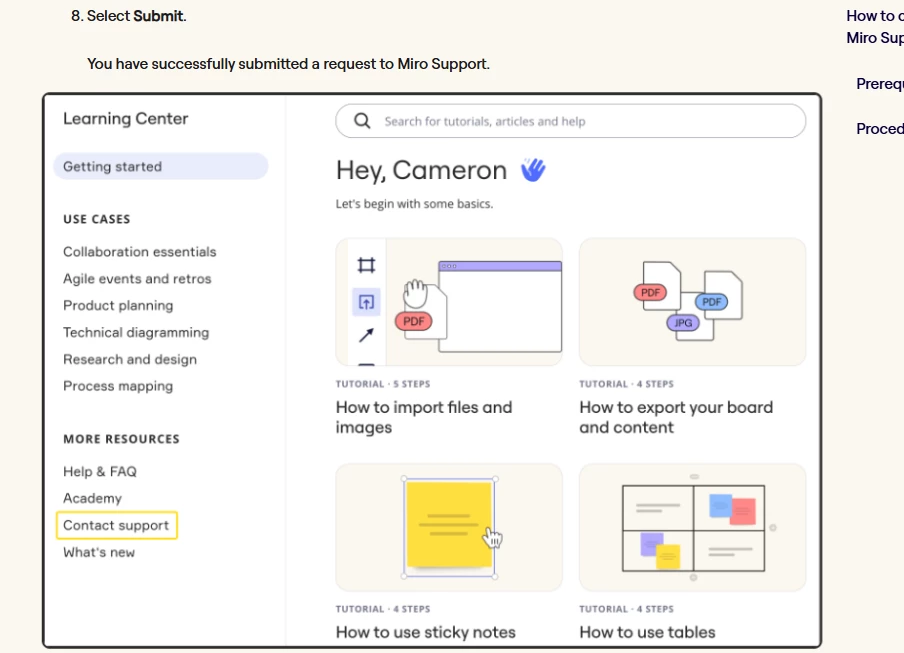Click the 'MORE RESOURCES' section header
Viewport: 904px width, 653px height.
pos(122,439)
